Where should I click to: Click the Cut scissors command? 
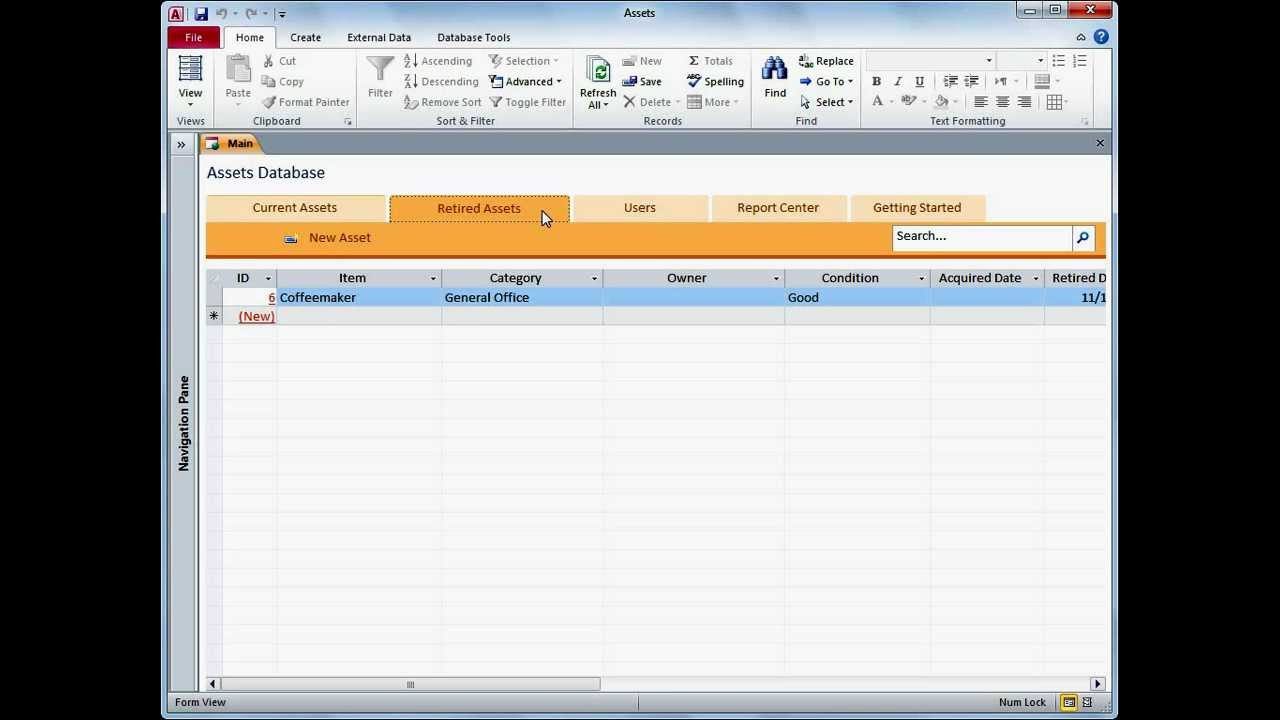pyautogui.click(x=279, y=61)
